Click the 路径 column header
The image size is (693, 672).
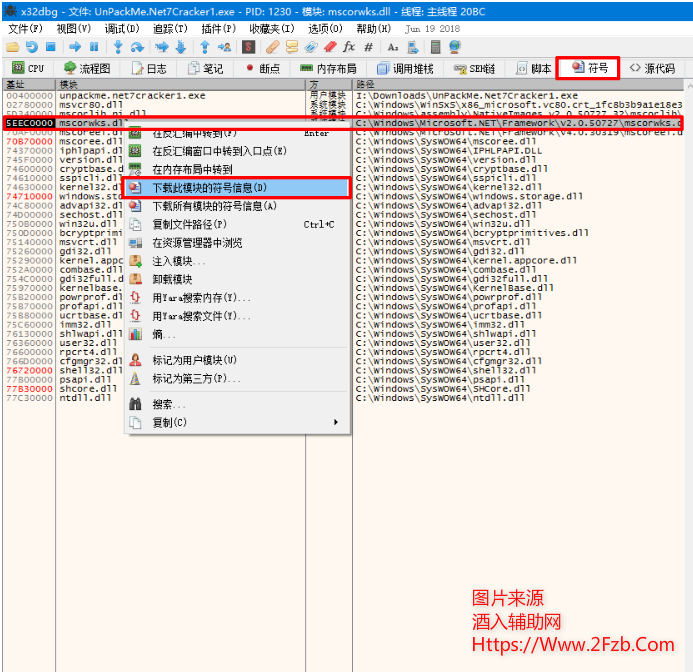(366, 84)
